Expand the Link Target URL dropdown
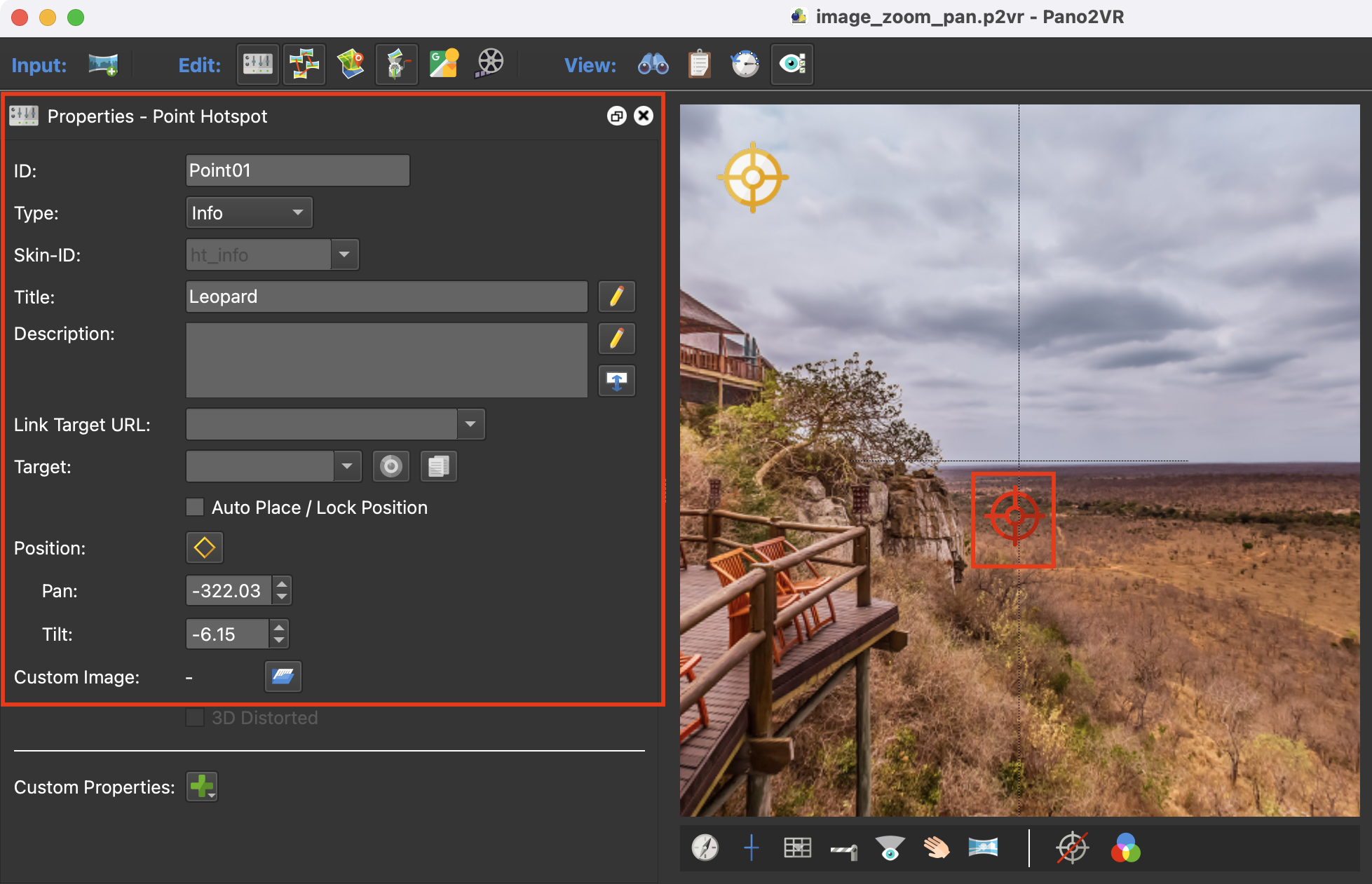Screen dimensions: 1372x884 [470, 424]
